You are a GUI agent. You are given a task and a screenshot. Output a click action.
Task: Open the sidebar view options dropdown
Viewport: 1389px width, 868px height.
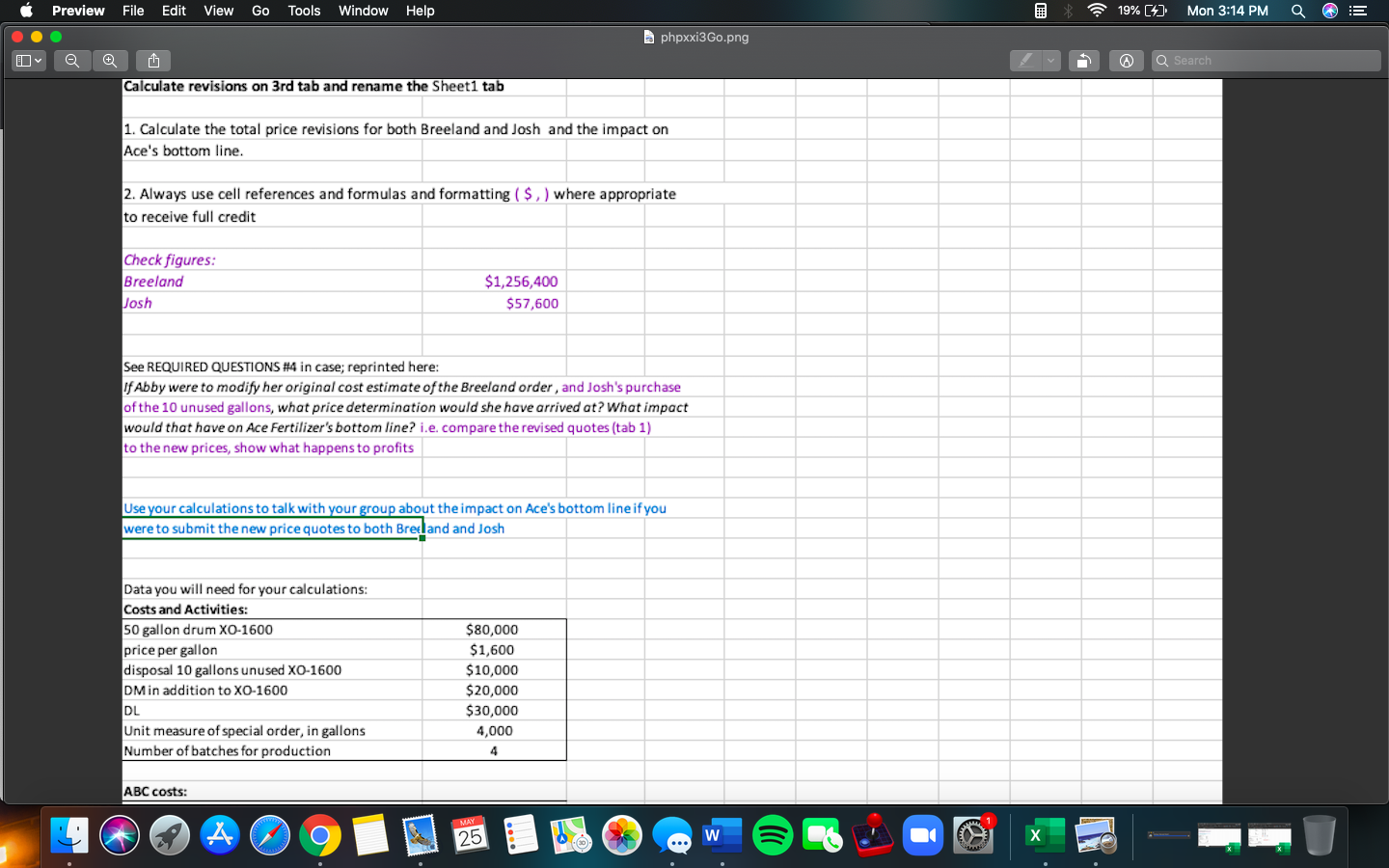39,60
